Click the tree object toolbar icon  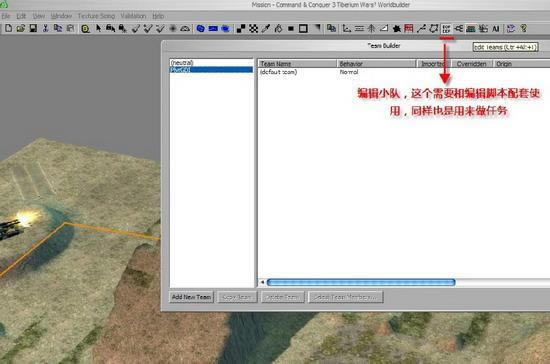(371, 29)
